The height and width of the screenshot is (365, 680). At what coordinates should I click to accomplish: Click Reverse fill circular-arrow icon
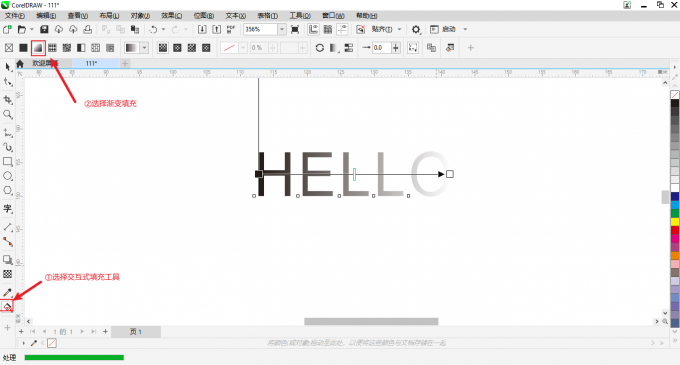[320, 48]
